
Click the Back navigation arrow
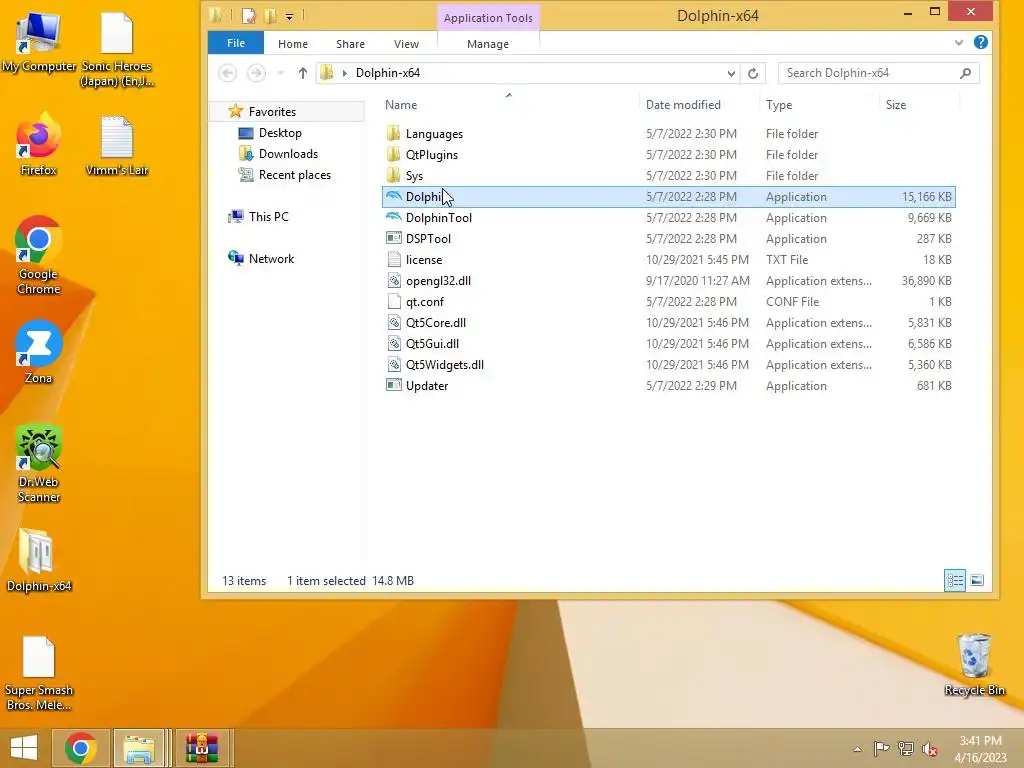point(227,73)
